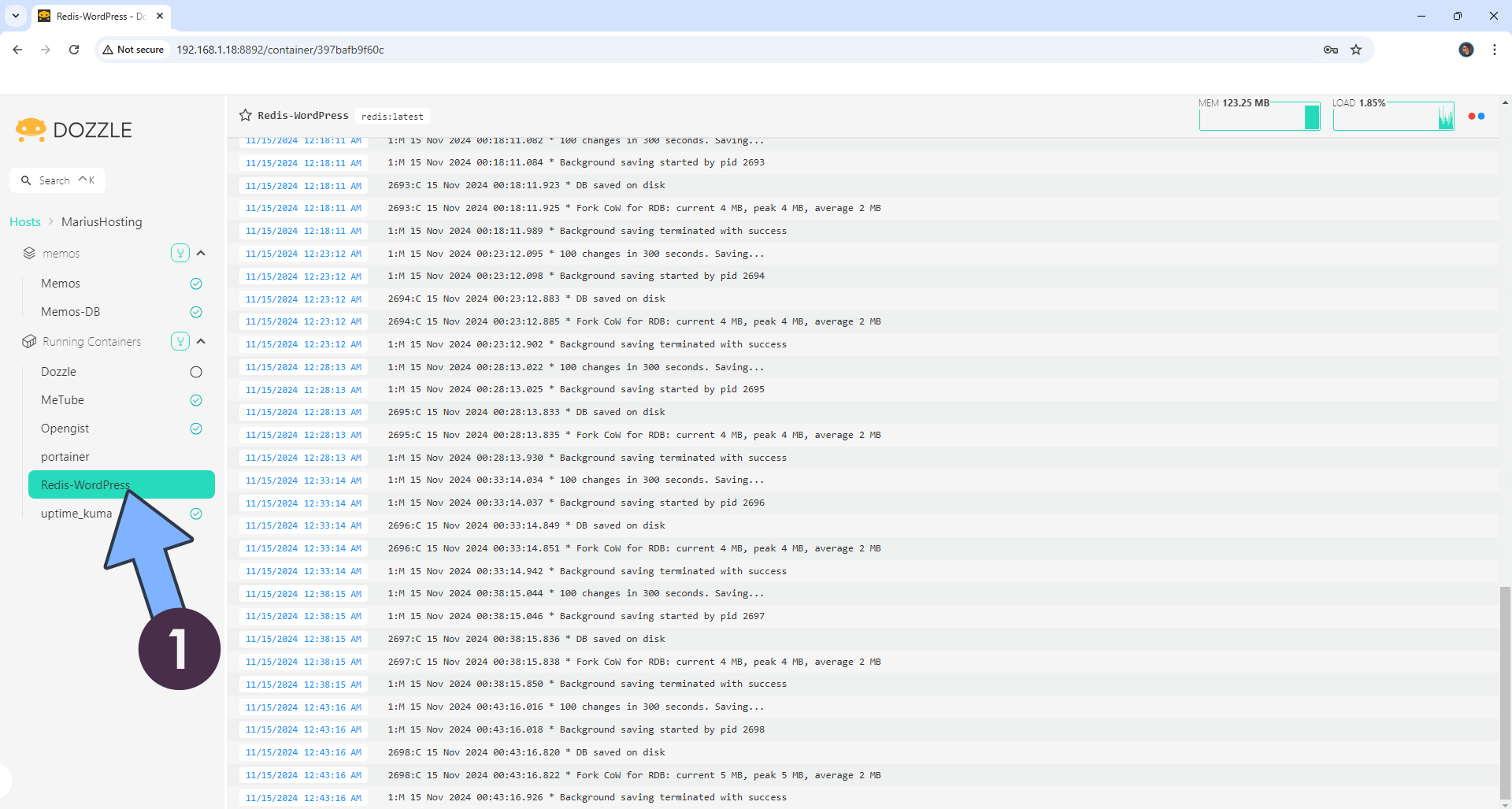1512x809 pixels.
Task: Open the Chrome three-dot menu
Action: coord(1495,50)
